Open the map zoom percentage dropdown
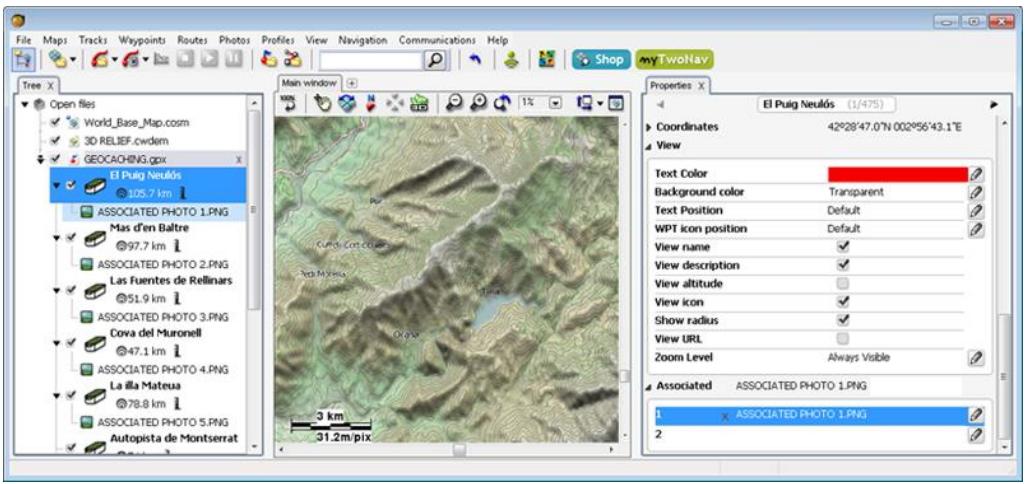Screen dimensions: 1029x484 (555, 104)
